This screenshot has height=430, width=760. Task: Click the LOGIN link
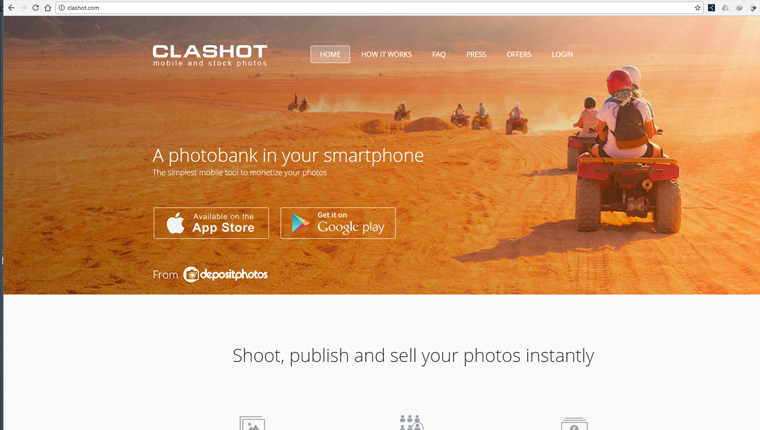[562, 54]
